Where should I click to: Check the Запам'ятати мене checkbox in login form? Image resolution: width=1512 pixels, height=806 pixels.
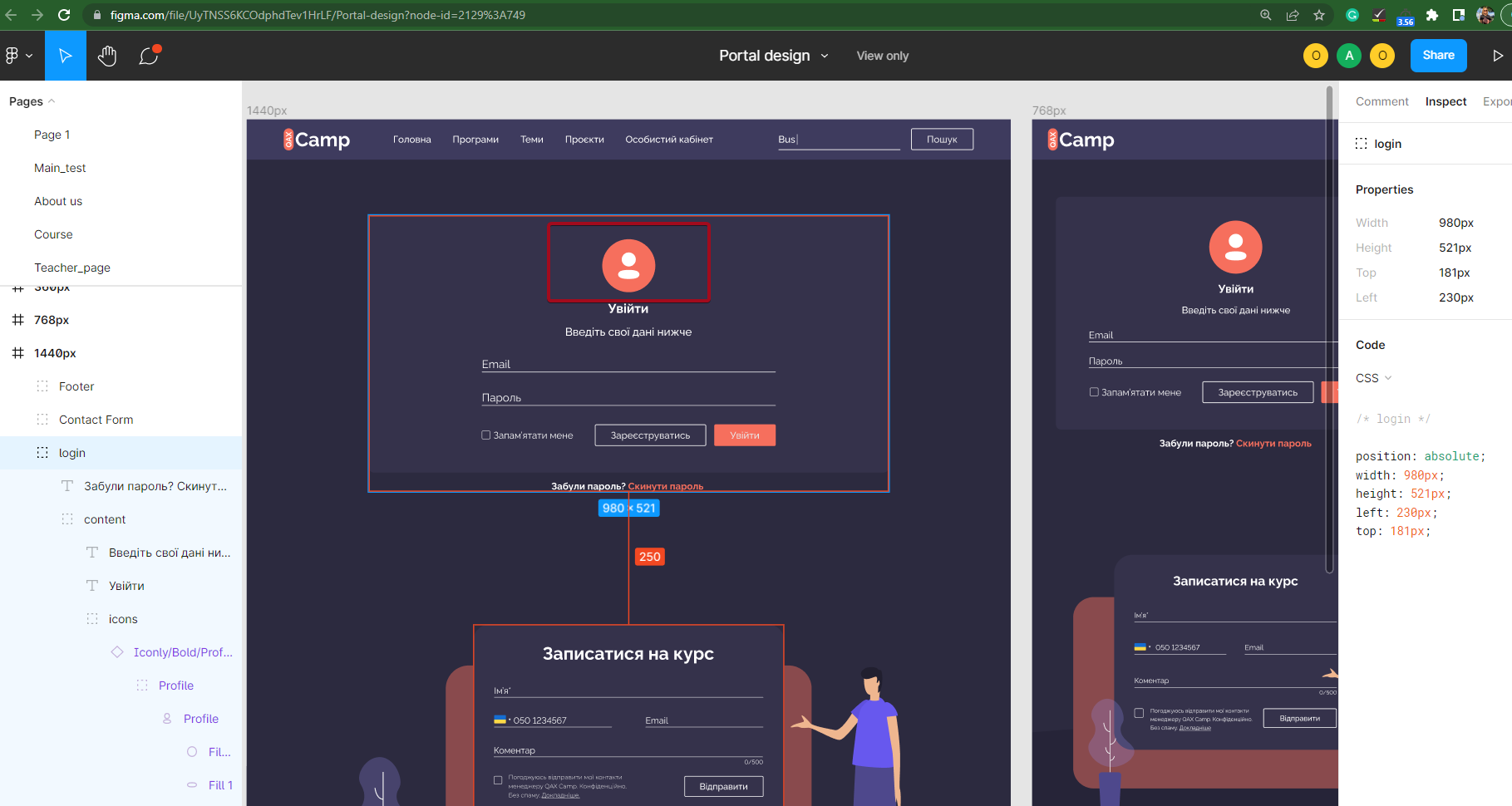pyautogui.click(x=485, y=434)
